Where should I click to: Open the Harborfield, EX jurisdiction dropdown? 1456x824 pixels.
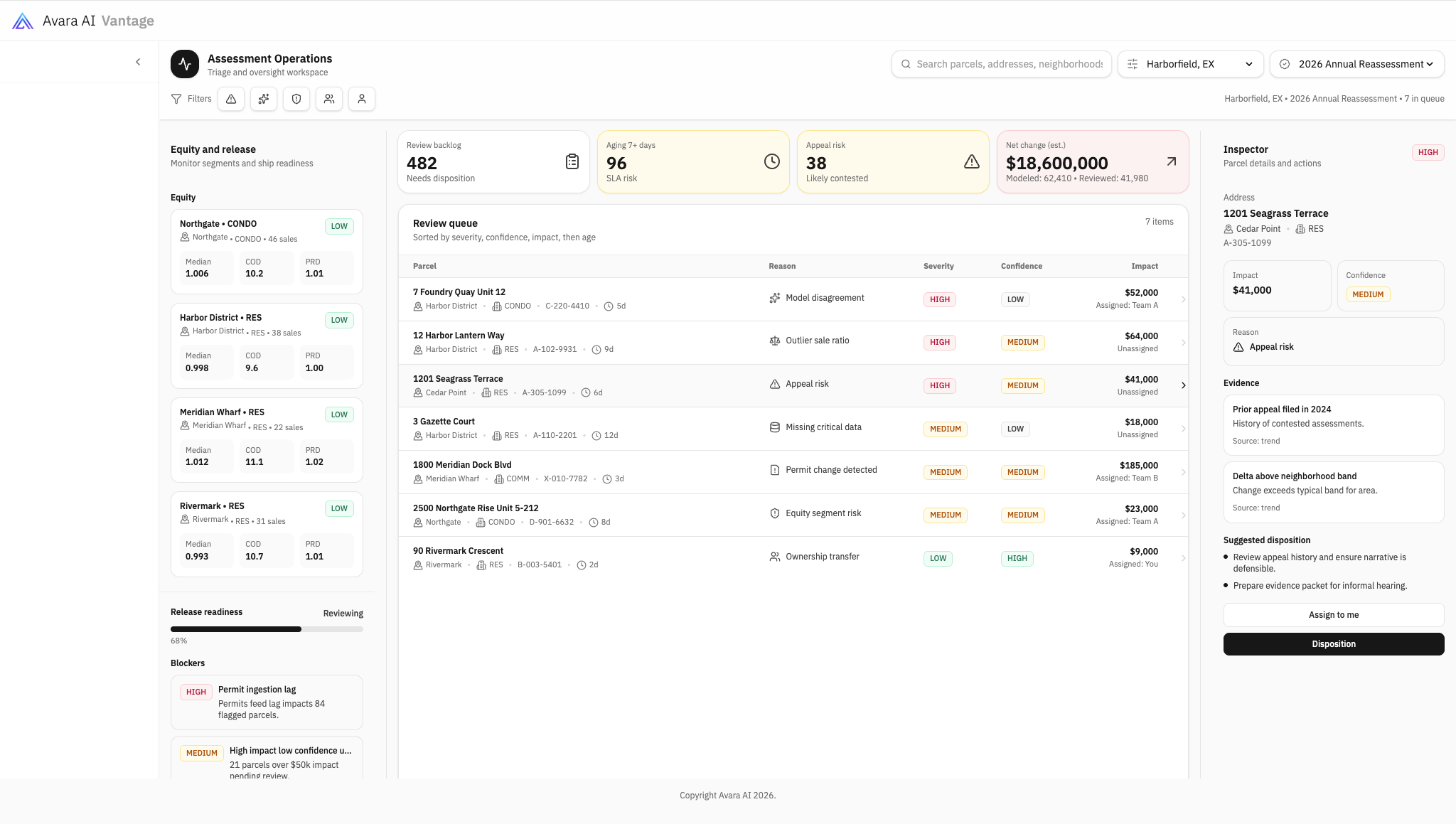pyautogui.click(x=1190, y=64)
